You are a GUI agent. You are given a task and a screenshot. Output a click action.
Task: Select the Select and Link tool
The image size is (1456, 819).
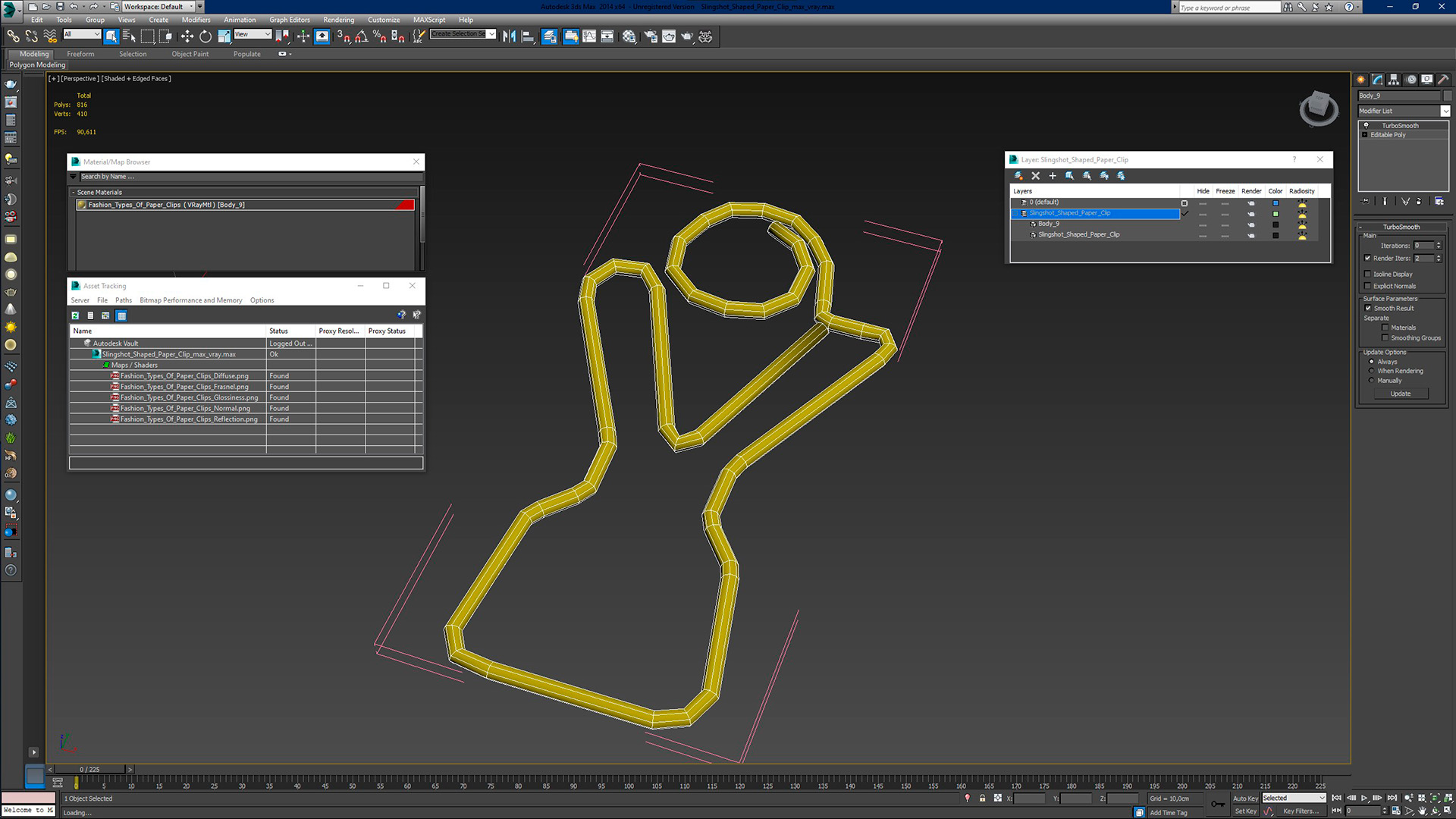(13, 36)
